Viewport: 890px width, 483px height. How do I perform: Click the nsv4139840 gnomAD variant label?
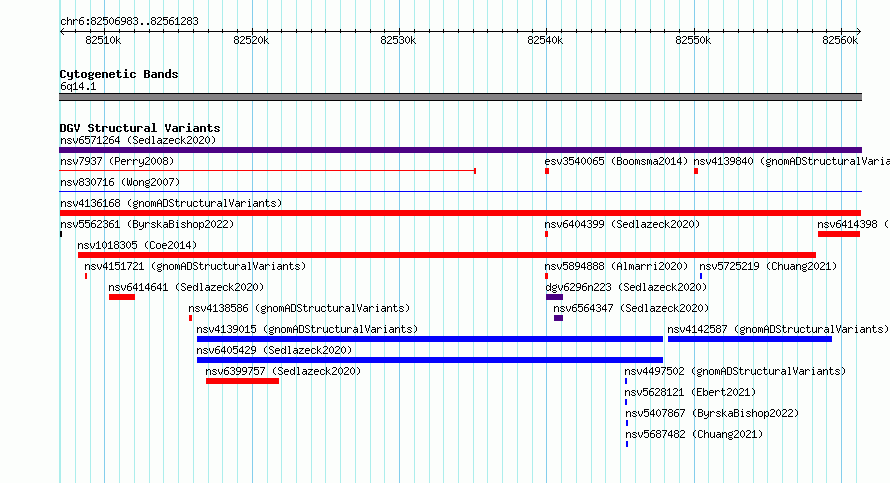tap(792, 161)
